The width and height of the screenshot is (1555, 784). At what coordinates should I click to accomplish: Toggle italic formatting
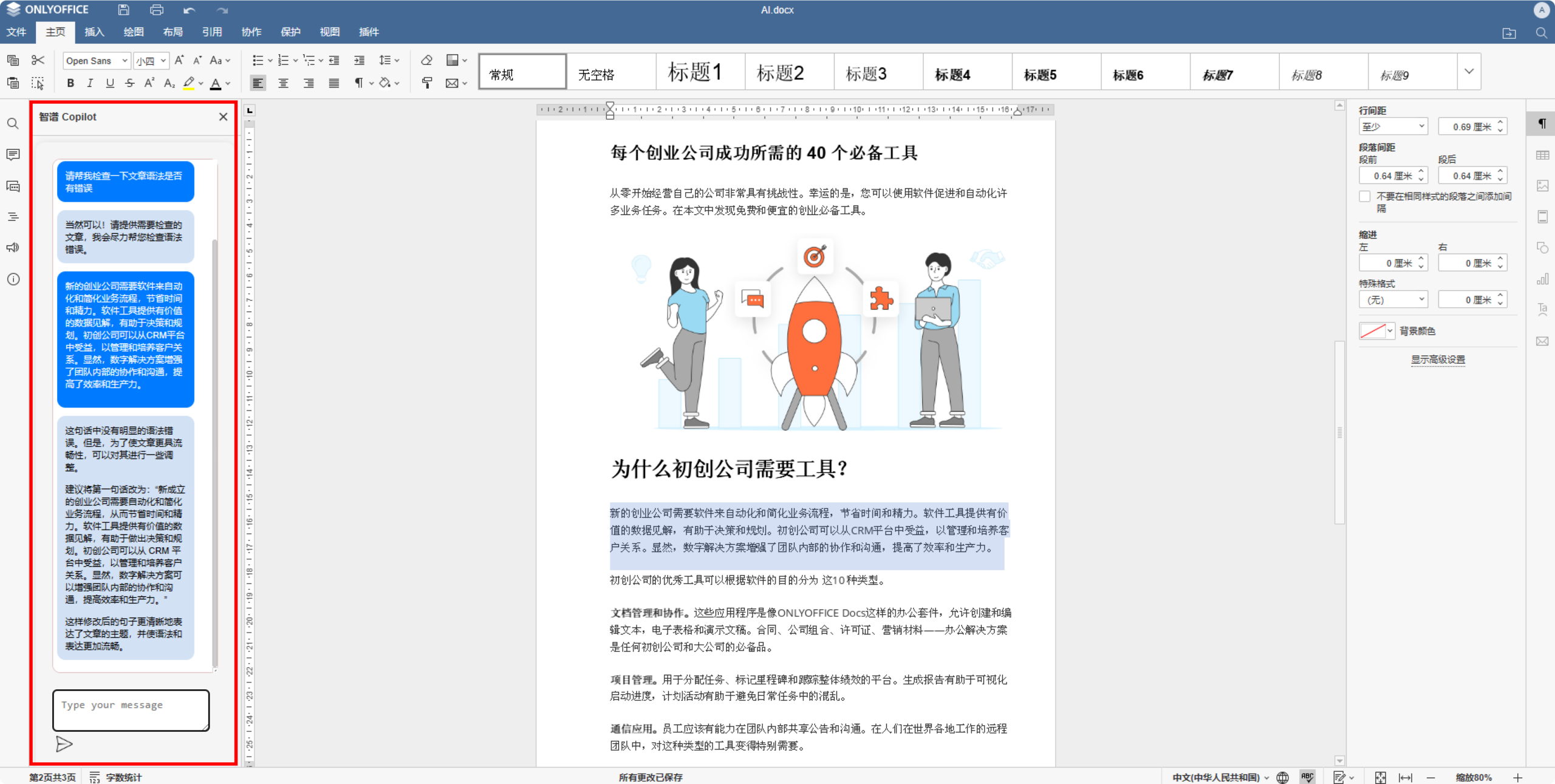pyautogui.click(x=90, y=83)
